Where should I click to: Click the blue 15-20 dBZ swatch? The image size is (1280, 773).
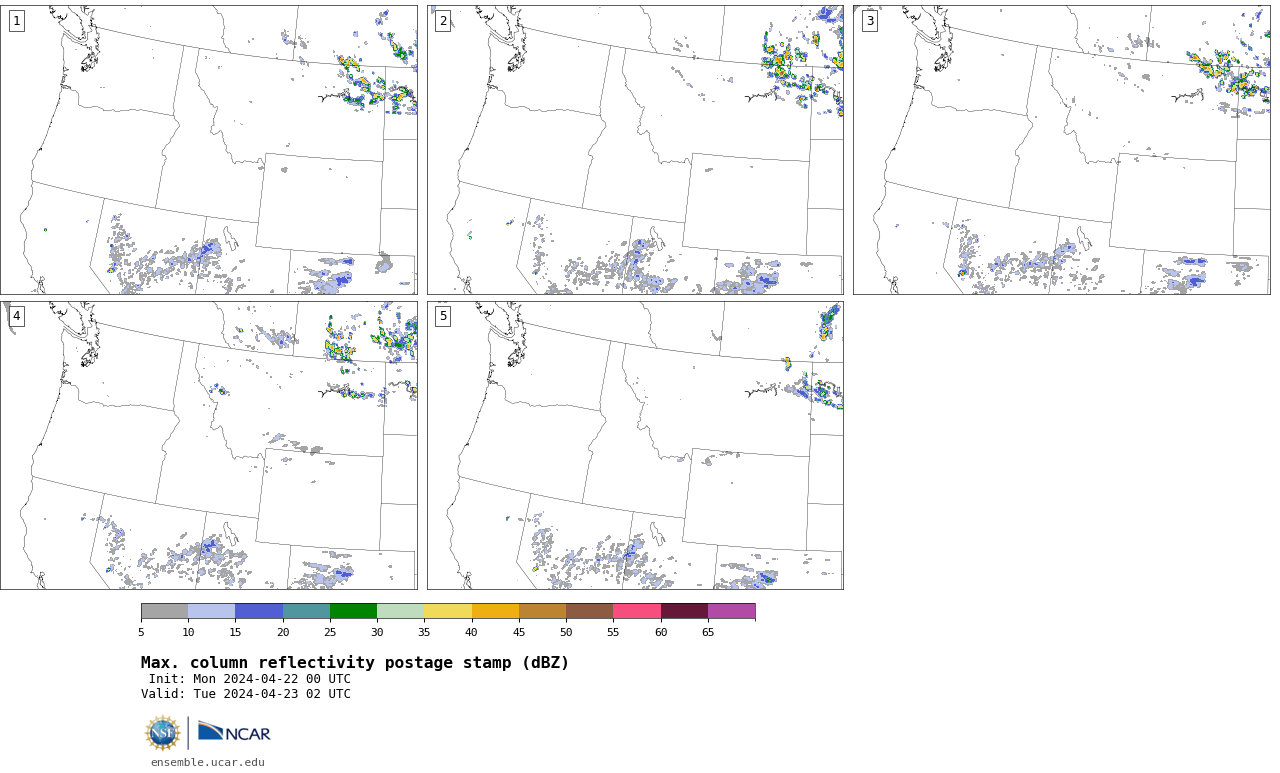(x=259, y=611)
